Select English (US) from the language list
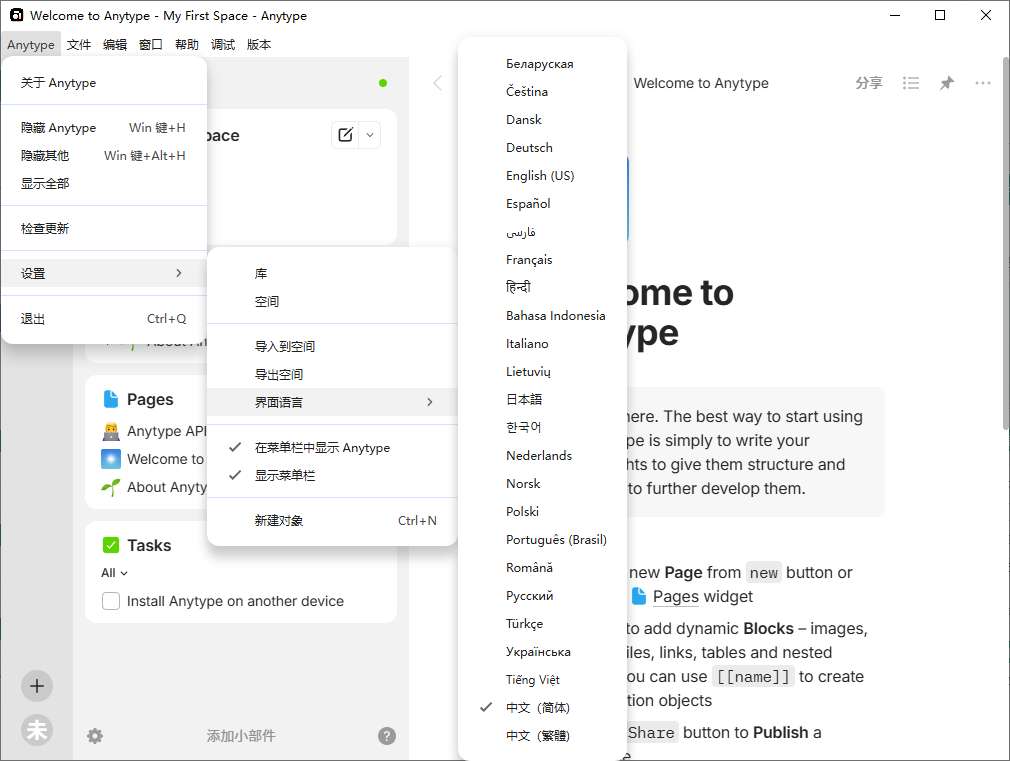This screenshot has width=1010, height=761. tap(540, 175)
